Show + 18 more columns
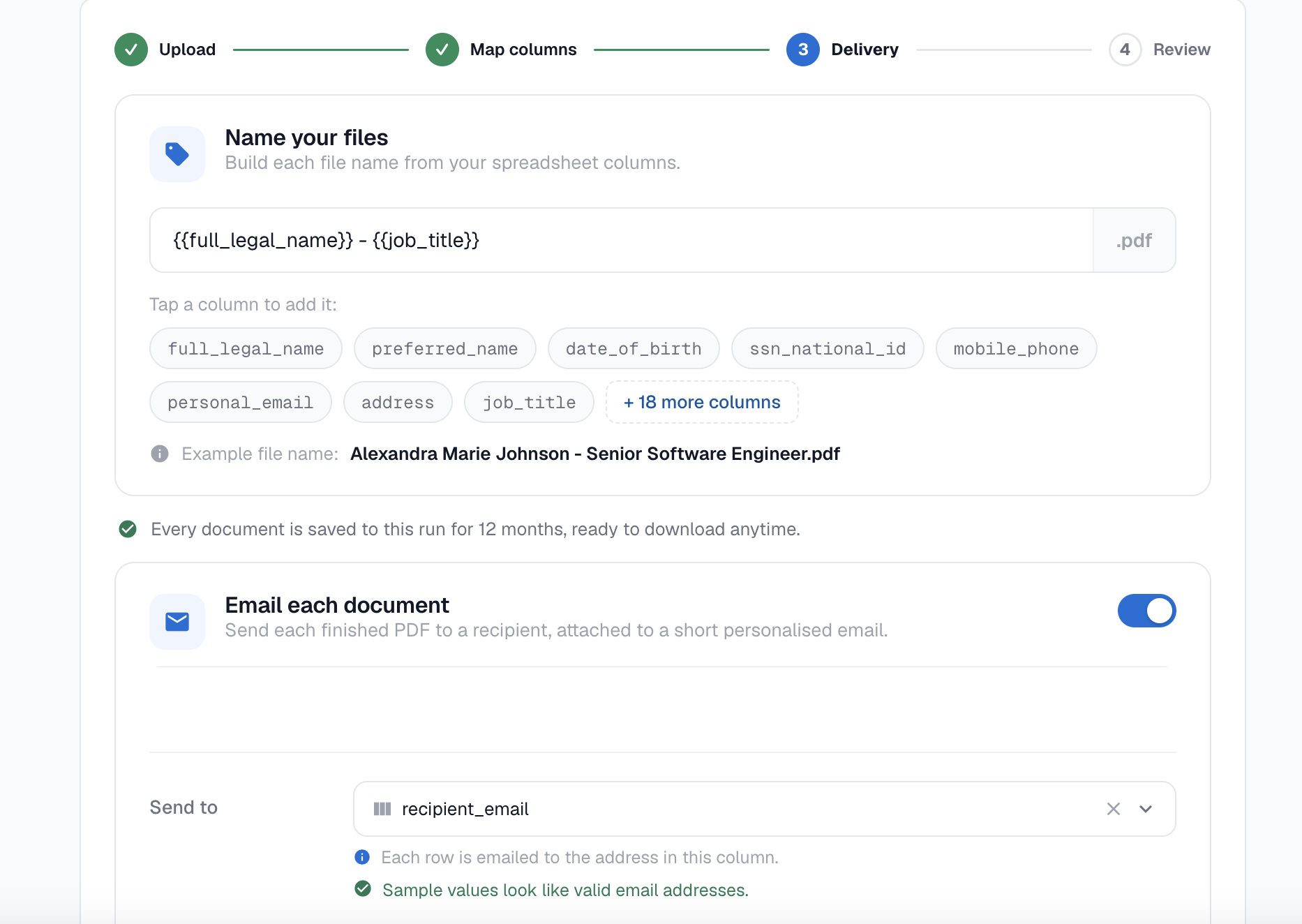 (x=702, y=402)
